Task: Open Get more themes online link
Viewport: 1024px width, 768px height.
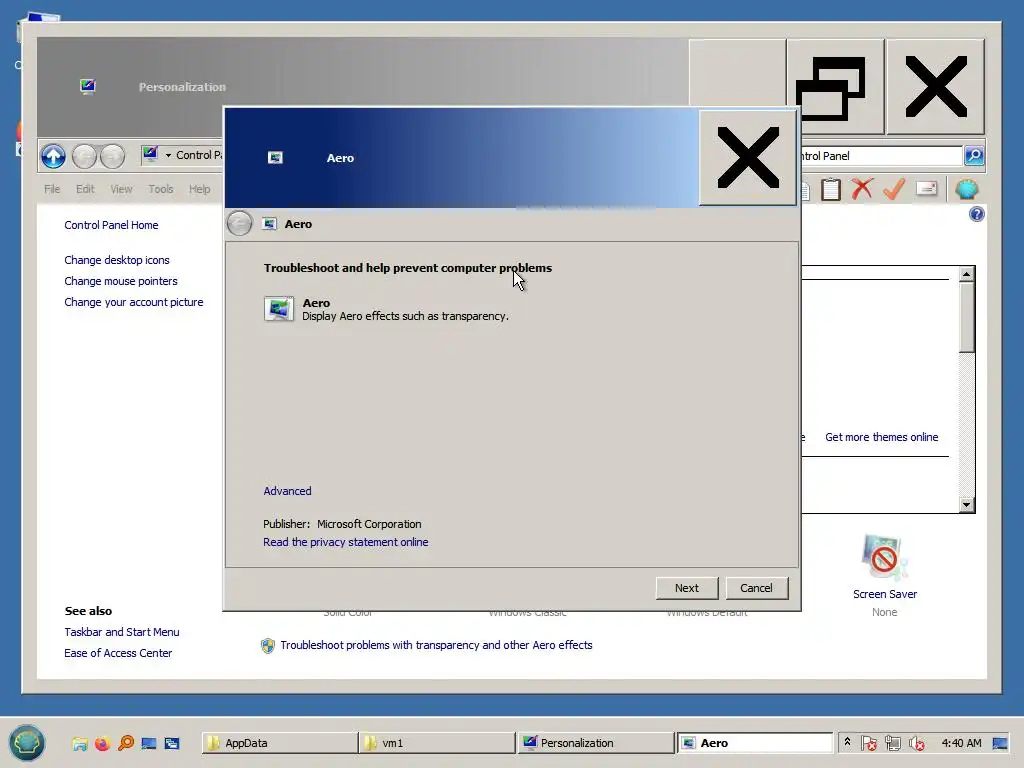Action: (x=882, y=437)
